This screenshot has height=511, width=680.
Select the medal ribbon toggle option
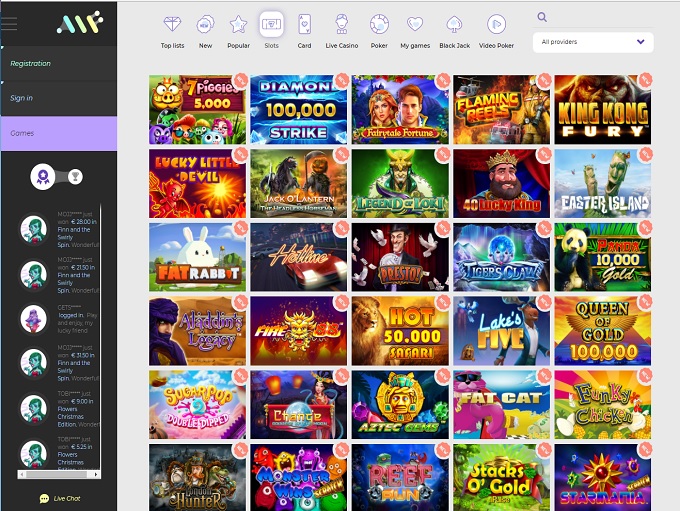click(42, 177)
